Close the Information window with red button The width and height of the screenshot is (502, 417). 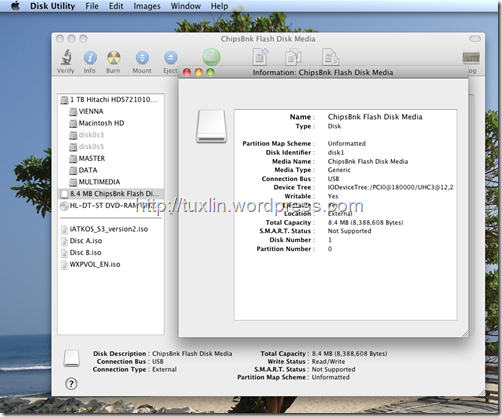click(x=187, y=72)
